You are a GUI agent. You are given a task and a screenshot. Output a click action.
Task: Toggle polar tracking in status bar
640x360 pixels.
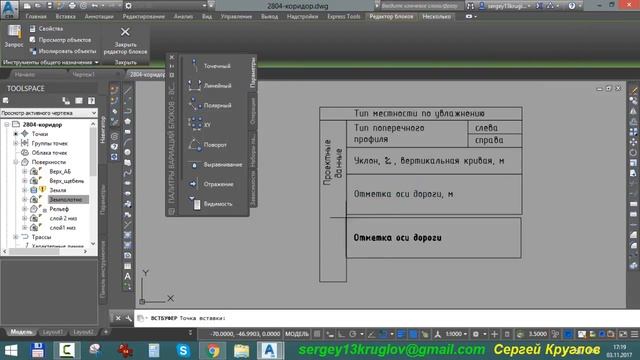coord(353,334)
